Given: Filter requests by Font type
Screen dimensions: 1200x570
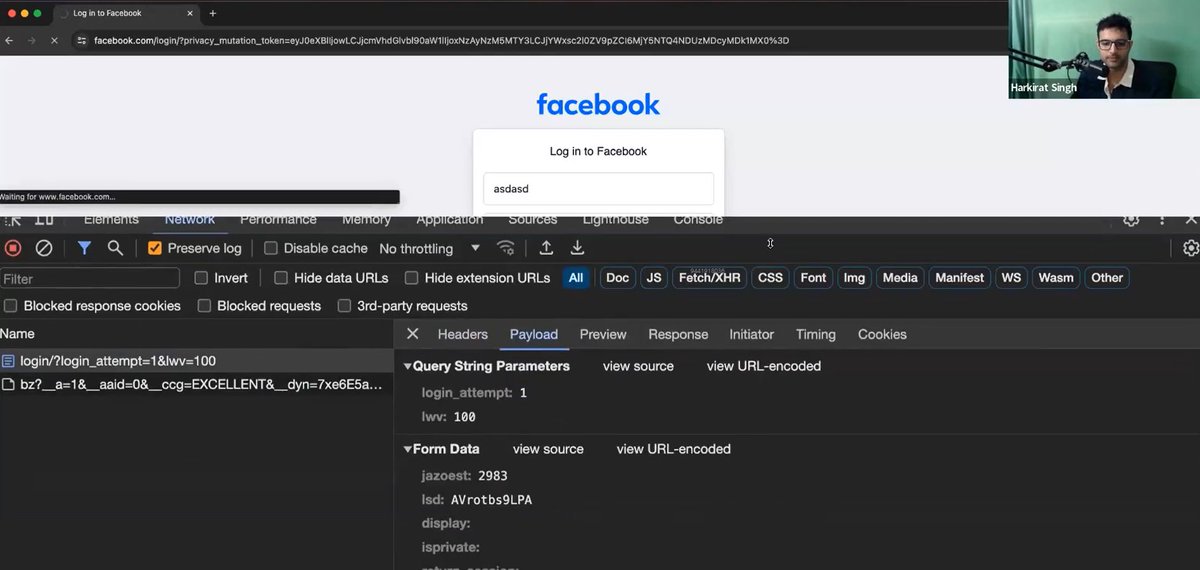Looking at the screenshot, I should tap(814, 278).
